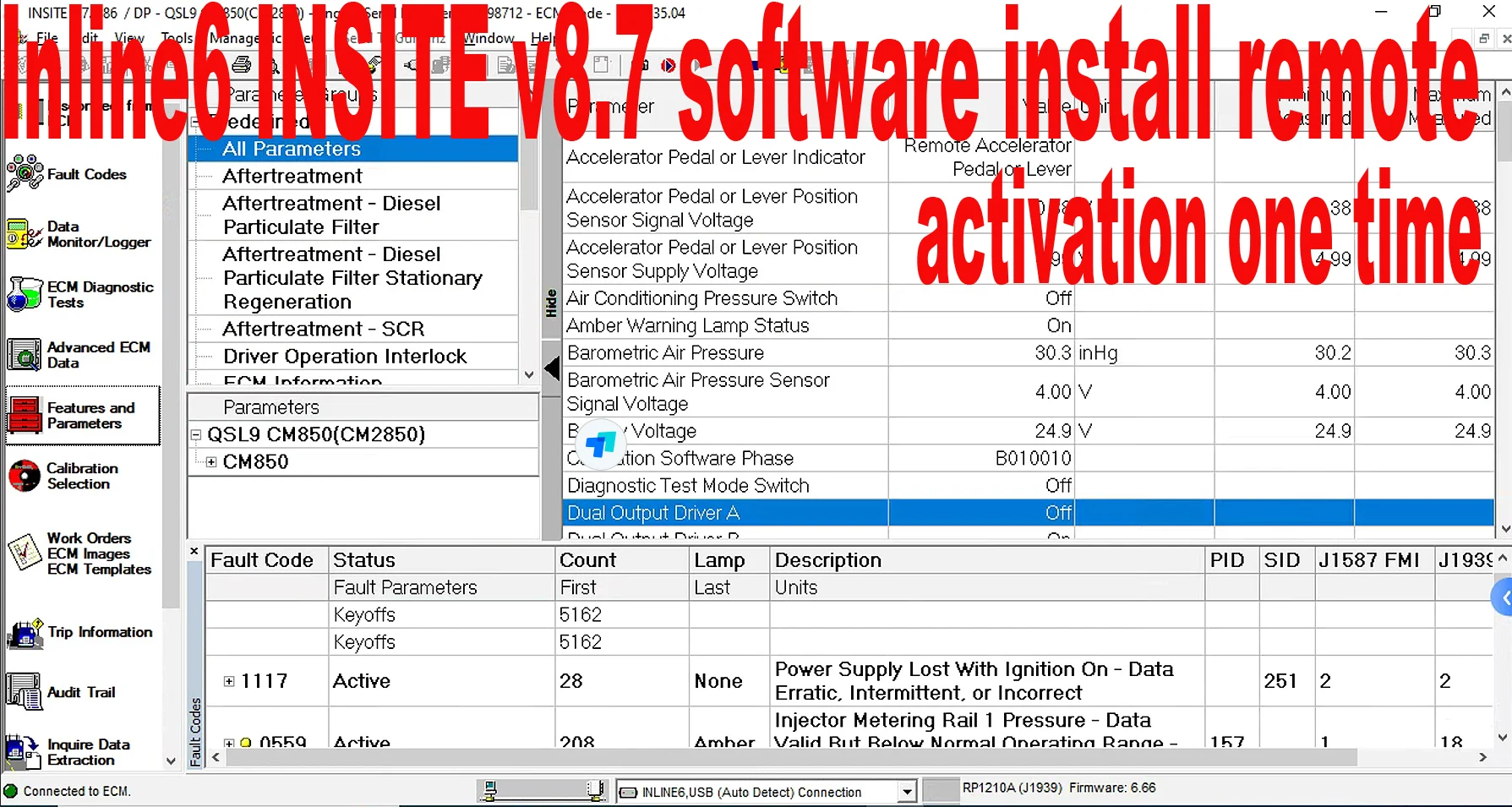The height and width of the screenshot is (807, 1512).
Task: Click the SID column header
Action: (x=1285, y=560)
